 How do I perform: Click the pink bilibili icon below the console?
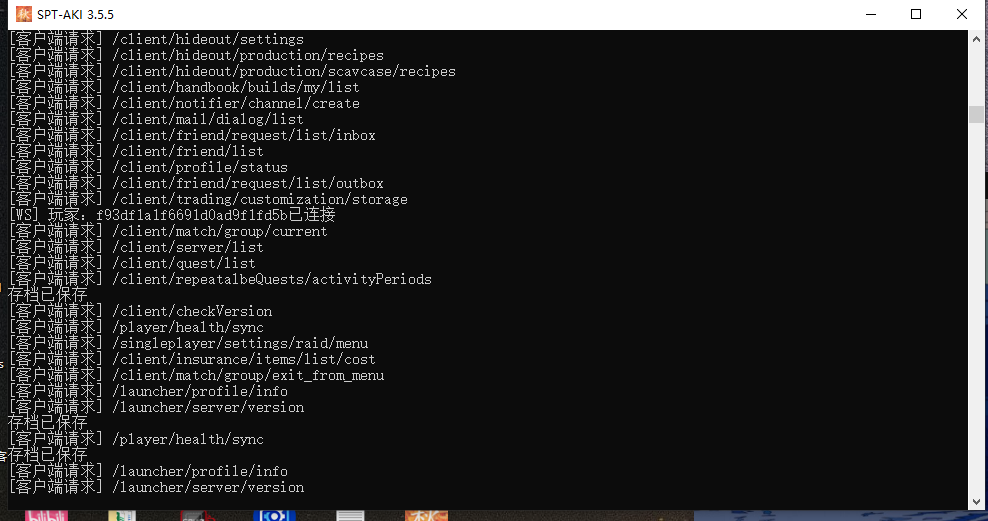[x=42, y=515]
